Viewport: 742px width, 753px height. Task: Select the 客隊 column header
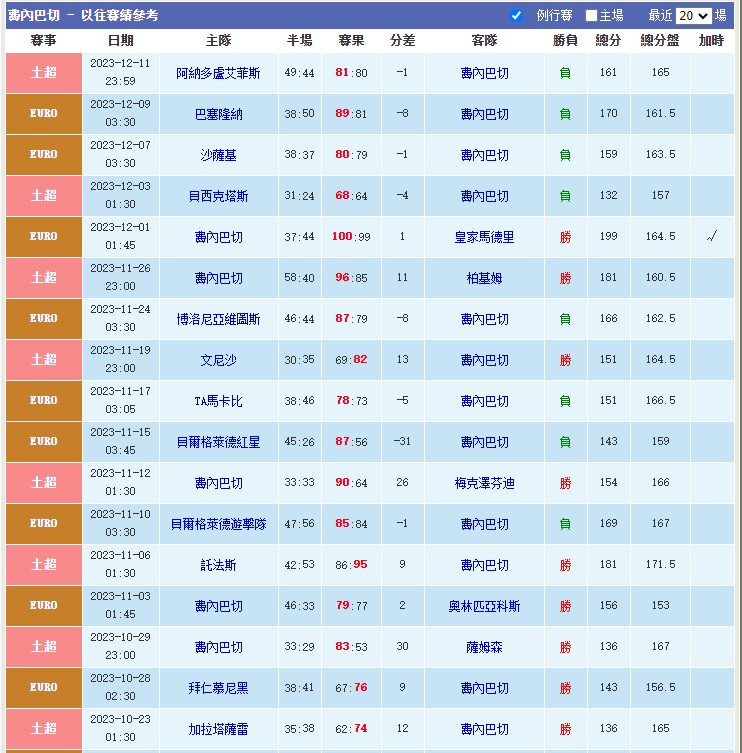(484, 40)
